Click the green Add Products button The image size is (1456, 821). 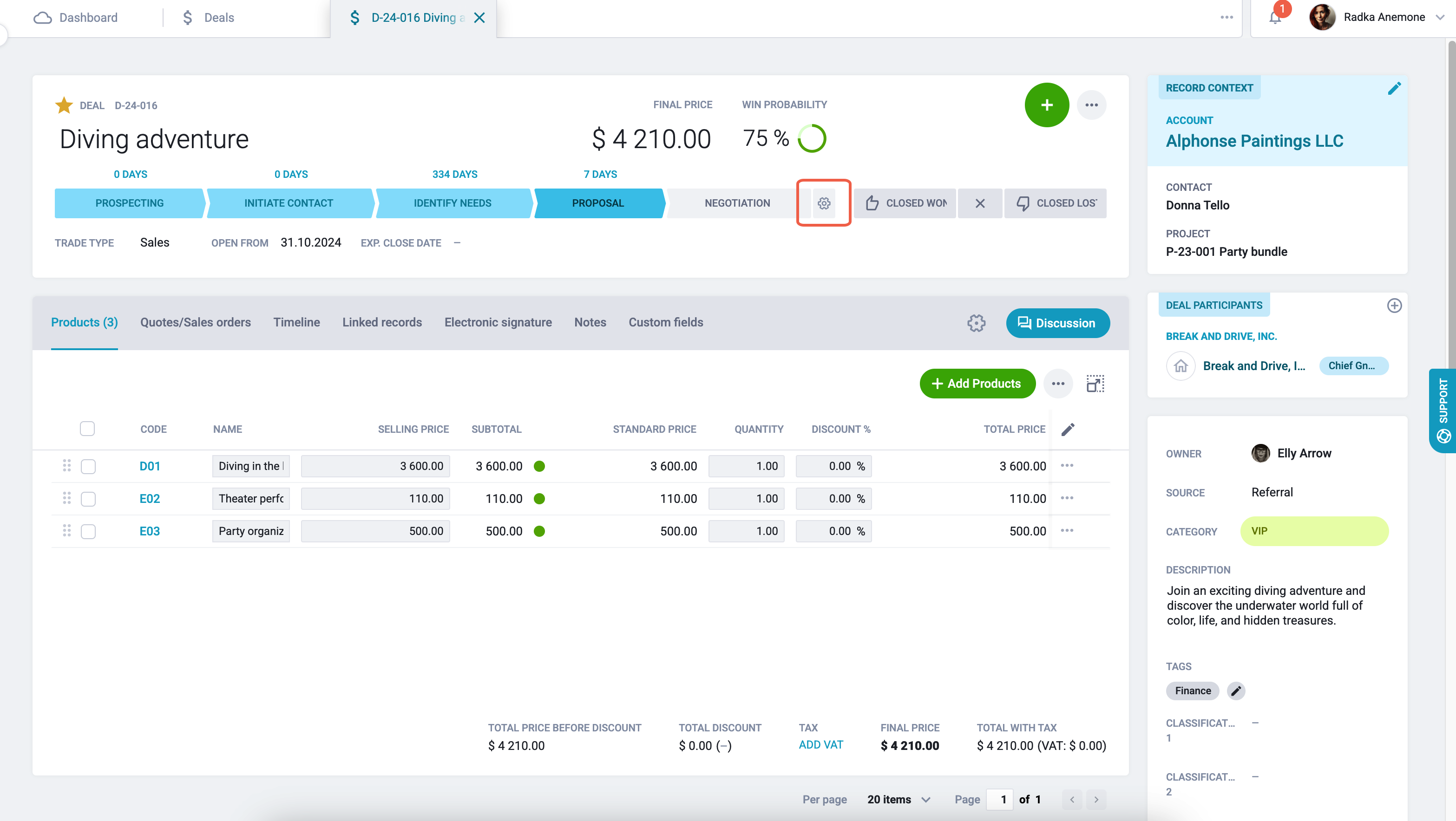(x=977, y=384)
